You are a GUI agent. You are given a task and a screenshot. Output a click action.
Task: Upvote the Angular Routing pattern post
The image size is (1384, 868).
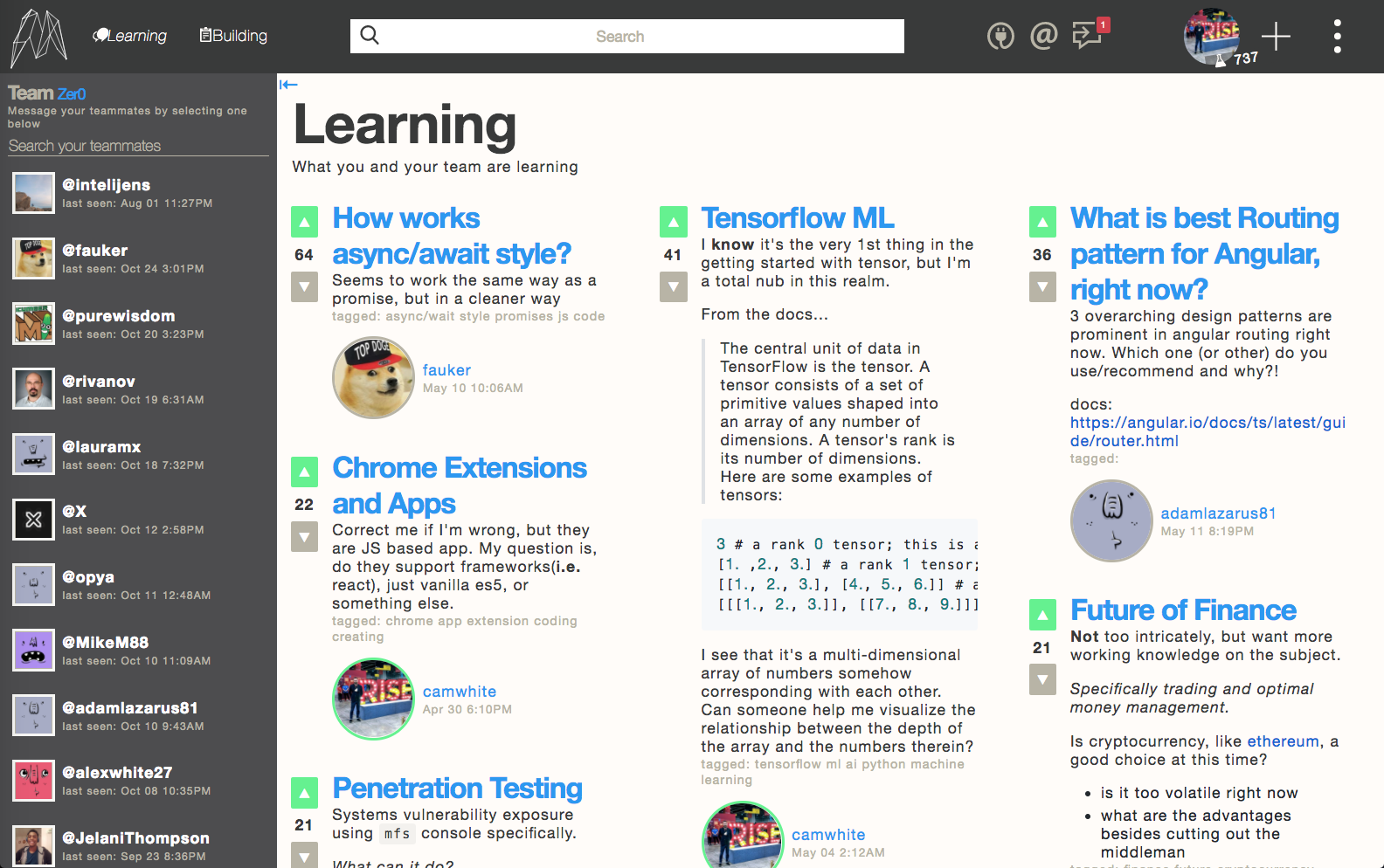(1042, 223)
